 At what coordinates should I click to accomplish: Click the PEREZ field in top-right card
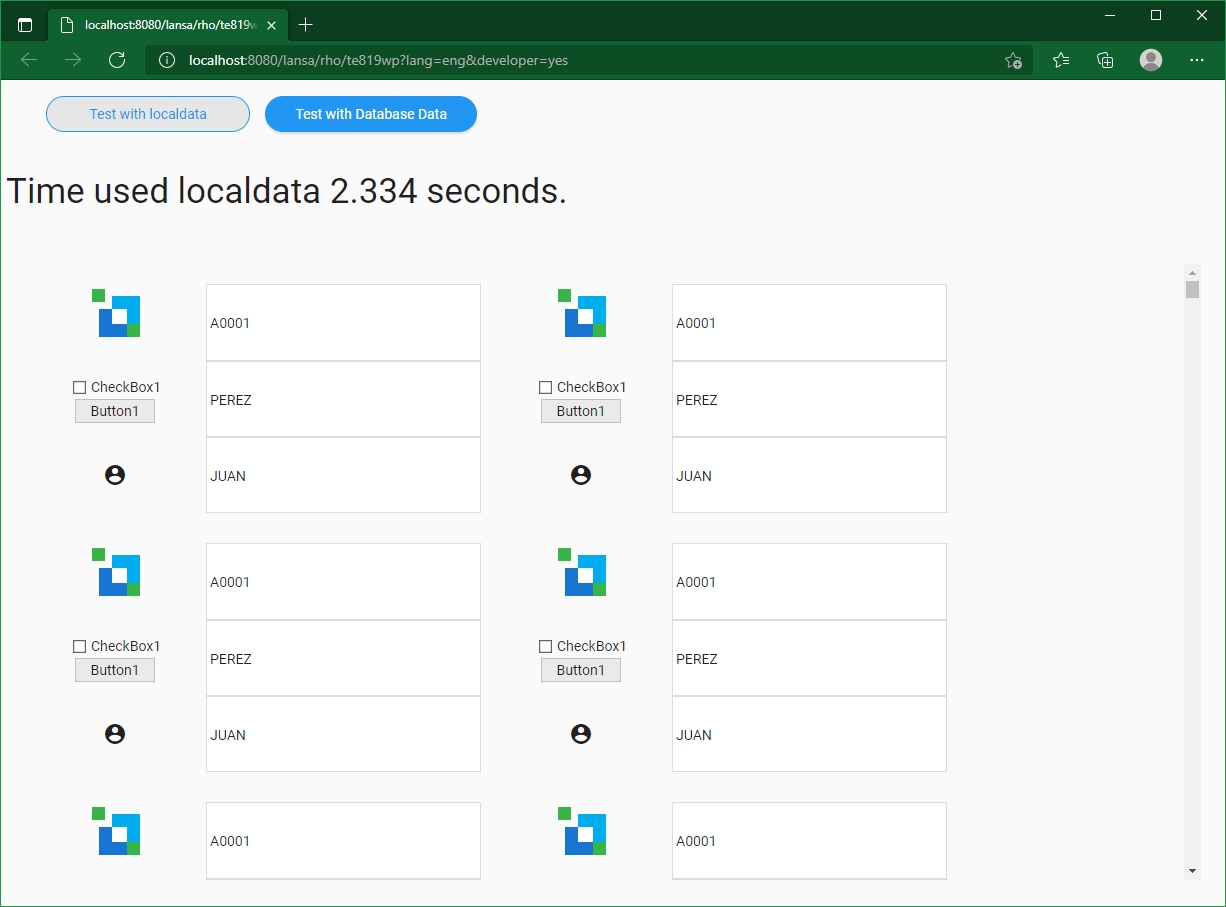coord(809,399)
